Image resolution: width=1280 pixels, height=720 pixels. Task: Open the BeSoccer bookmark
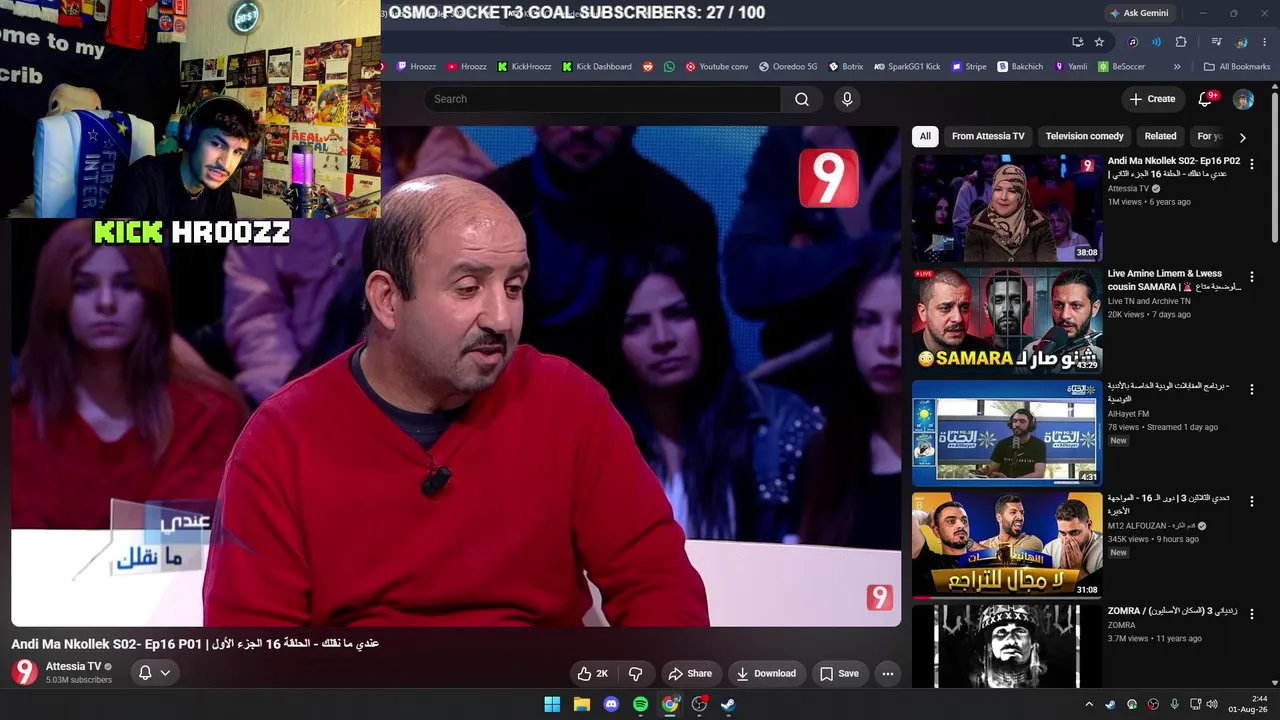1121,67
